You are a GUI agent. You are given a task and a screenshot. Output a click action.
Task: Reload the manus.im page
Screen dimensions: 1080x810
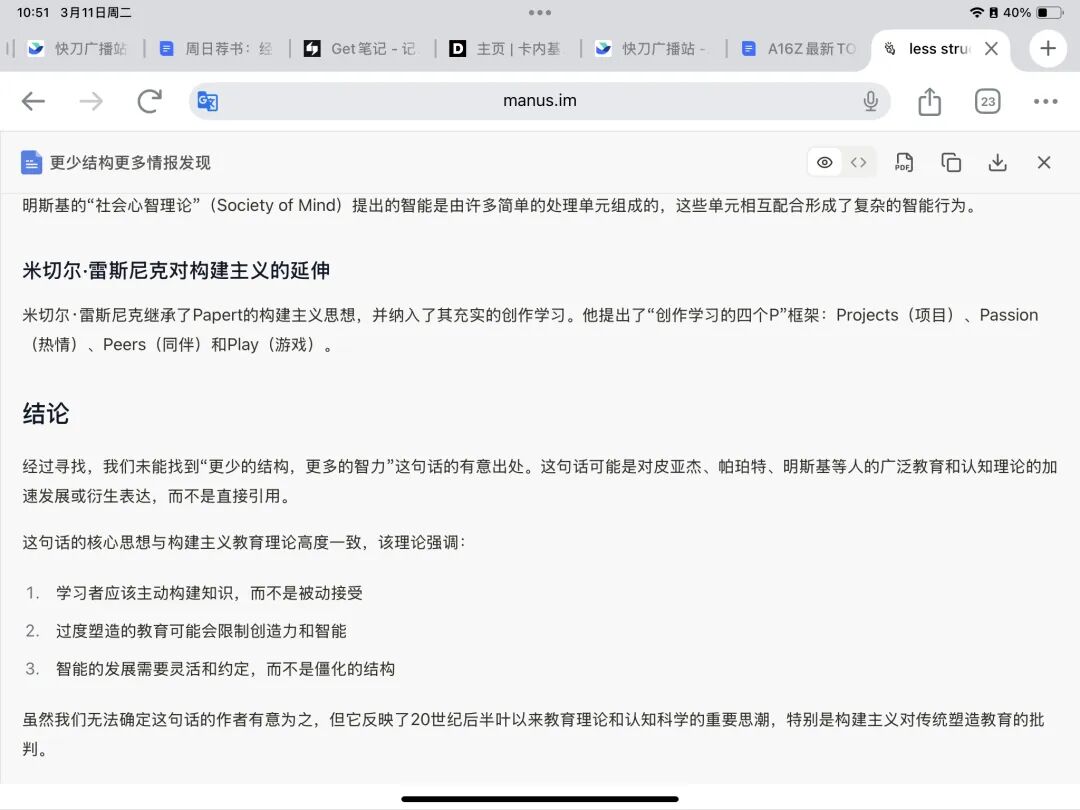coord(149,101)
